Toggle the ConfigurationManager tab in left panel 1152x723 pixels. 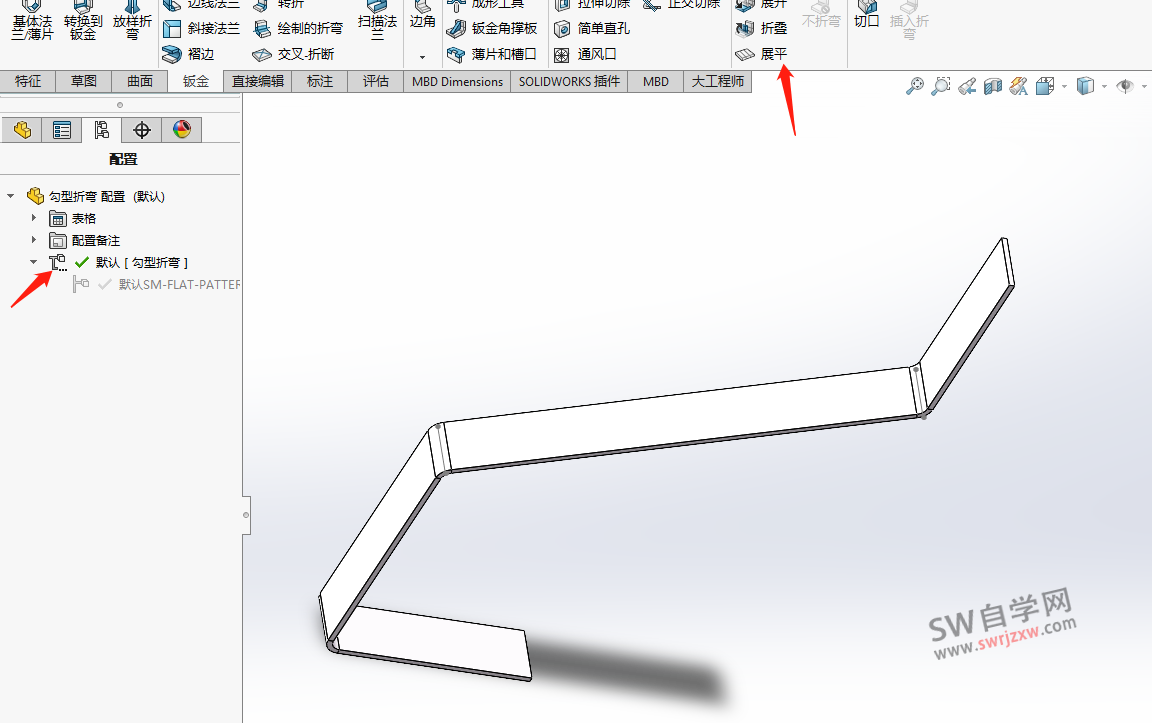101,129
